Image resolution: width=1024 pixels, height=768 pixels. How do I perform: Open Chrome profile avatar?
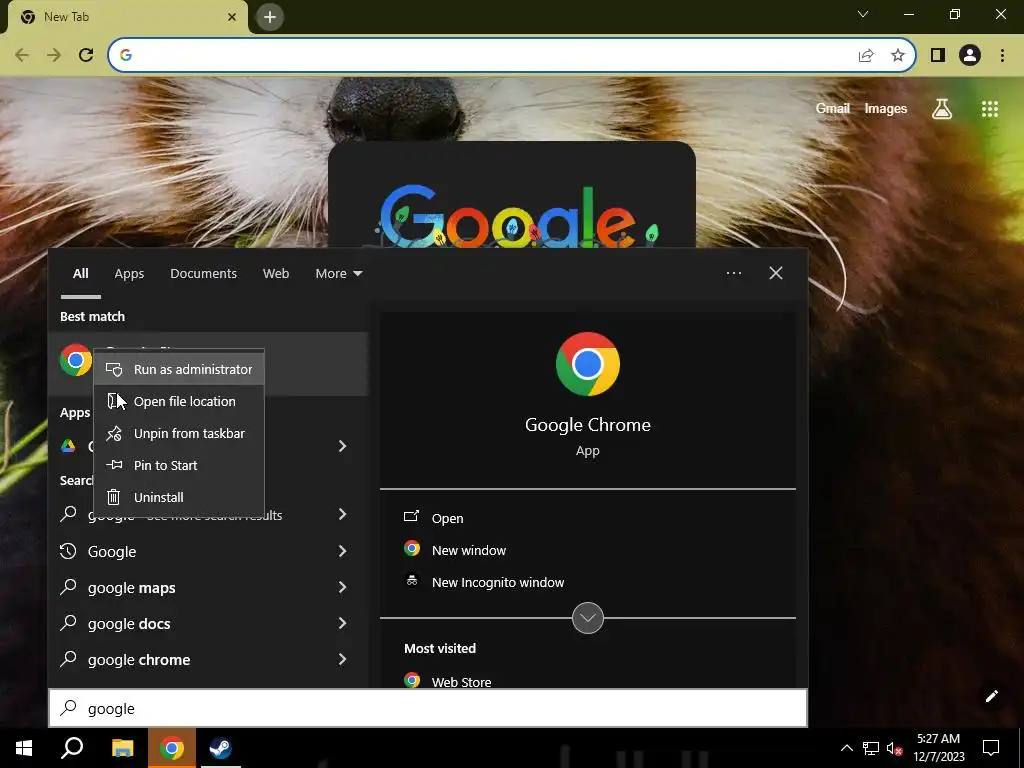coord(970,55)
